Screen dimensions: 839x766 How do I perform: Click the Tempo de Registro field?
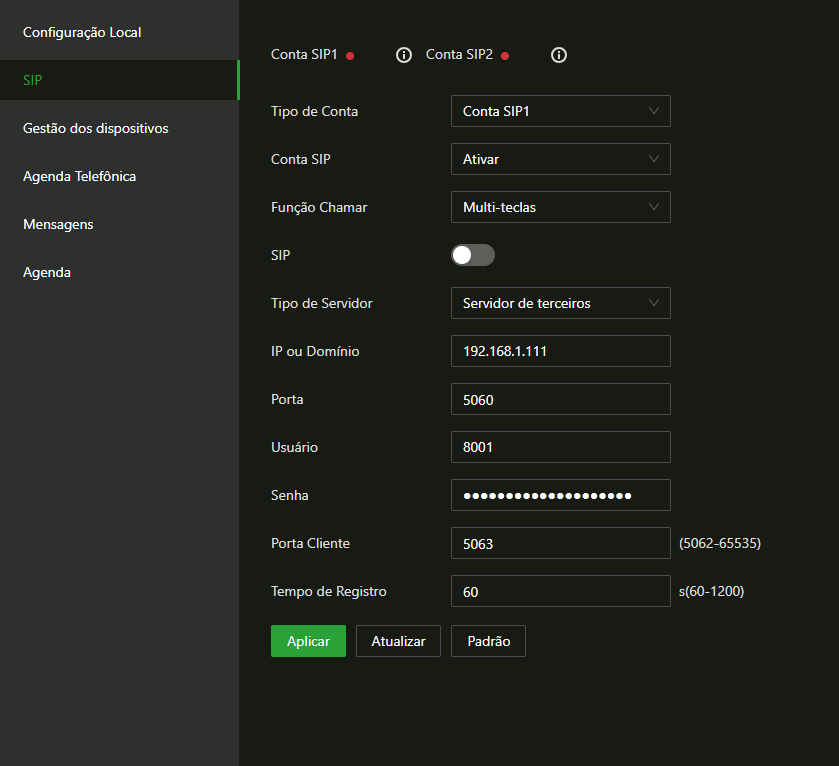561,591
